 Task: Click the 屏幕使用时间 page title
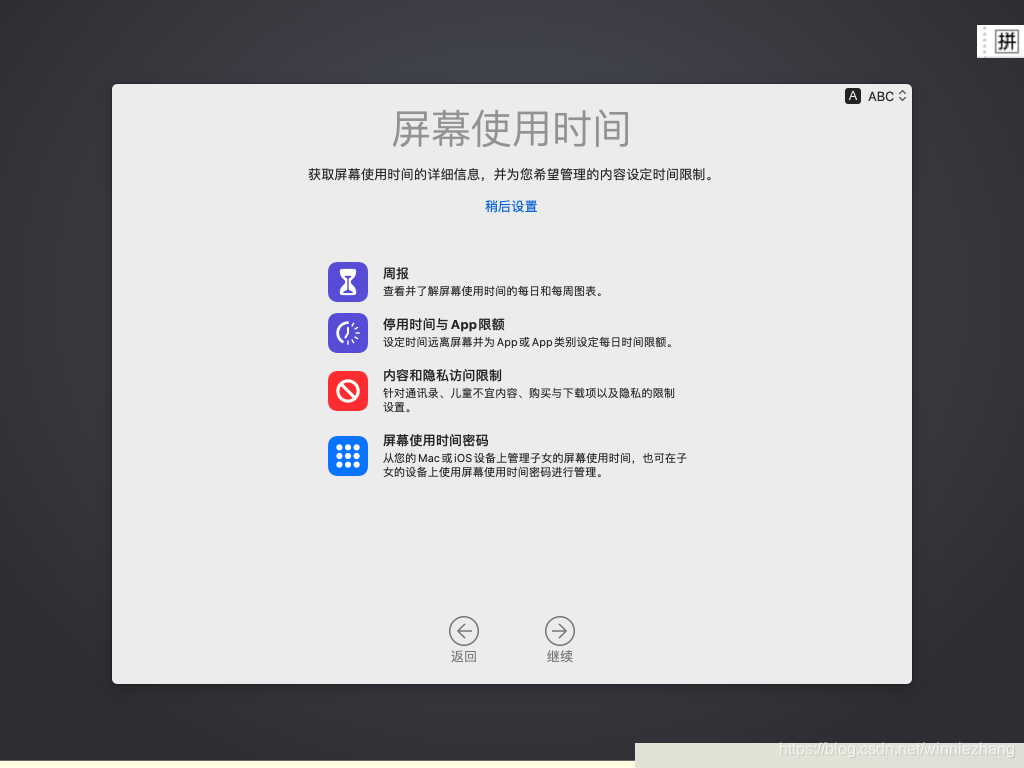tap(511, 129)
